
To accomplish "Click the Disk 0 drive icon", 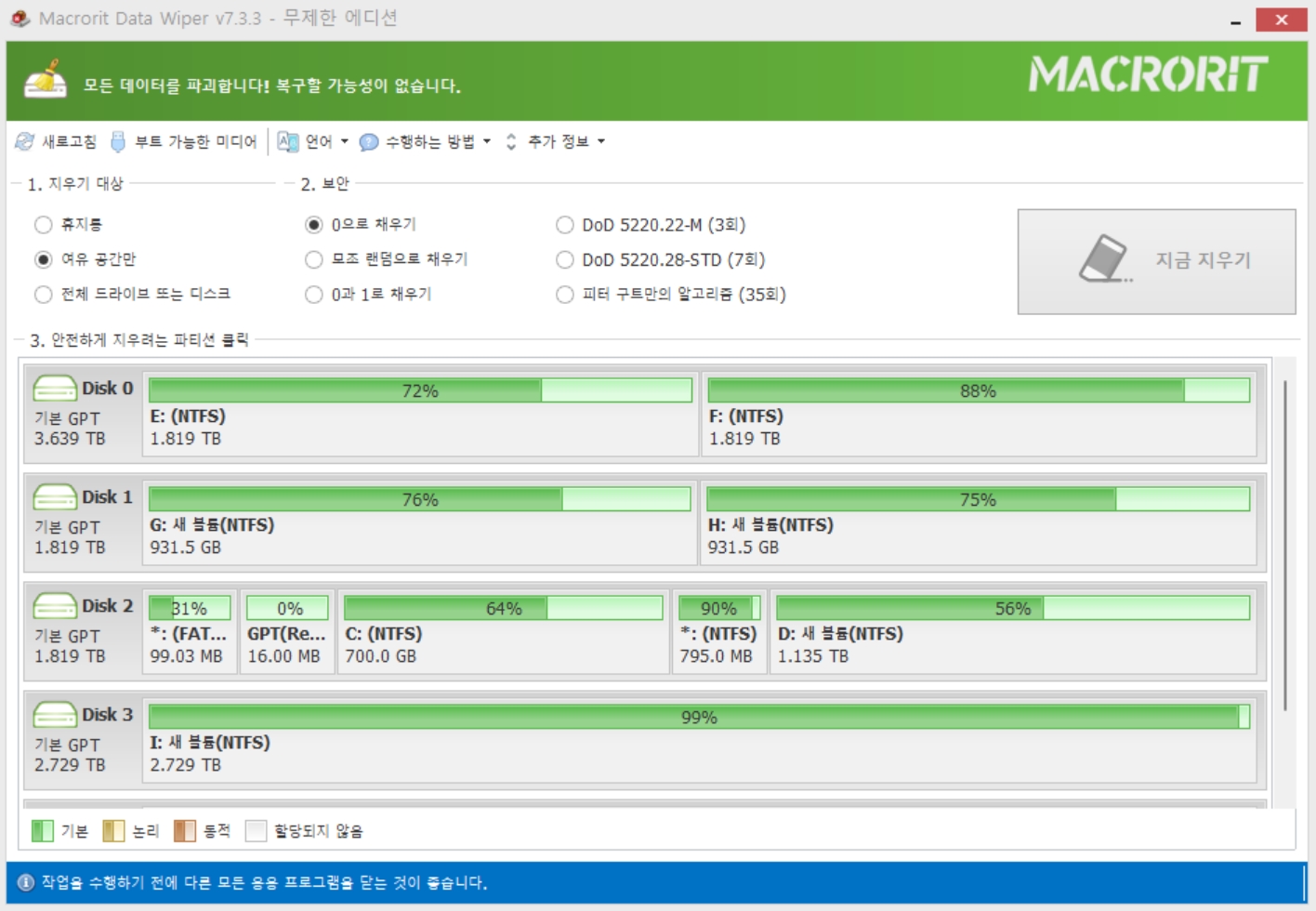I will [55, 388].
